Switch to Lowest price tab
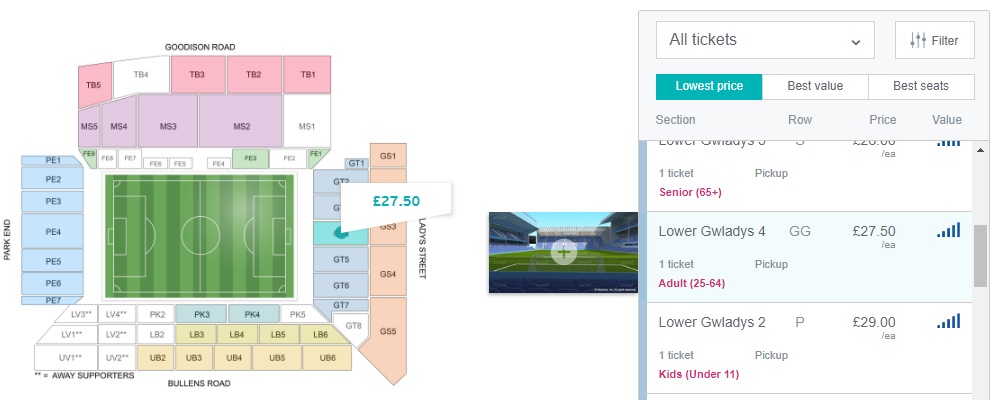998x400 pixels. (709, 87)
